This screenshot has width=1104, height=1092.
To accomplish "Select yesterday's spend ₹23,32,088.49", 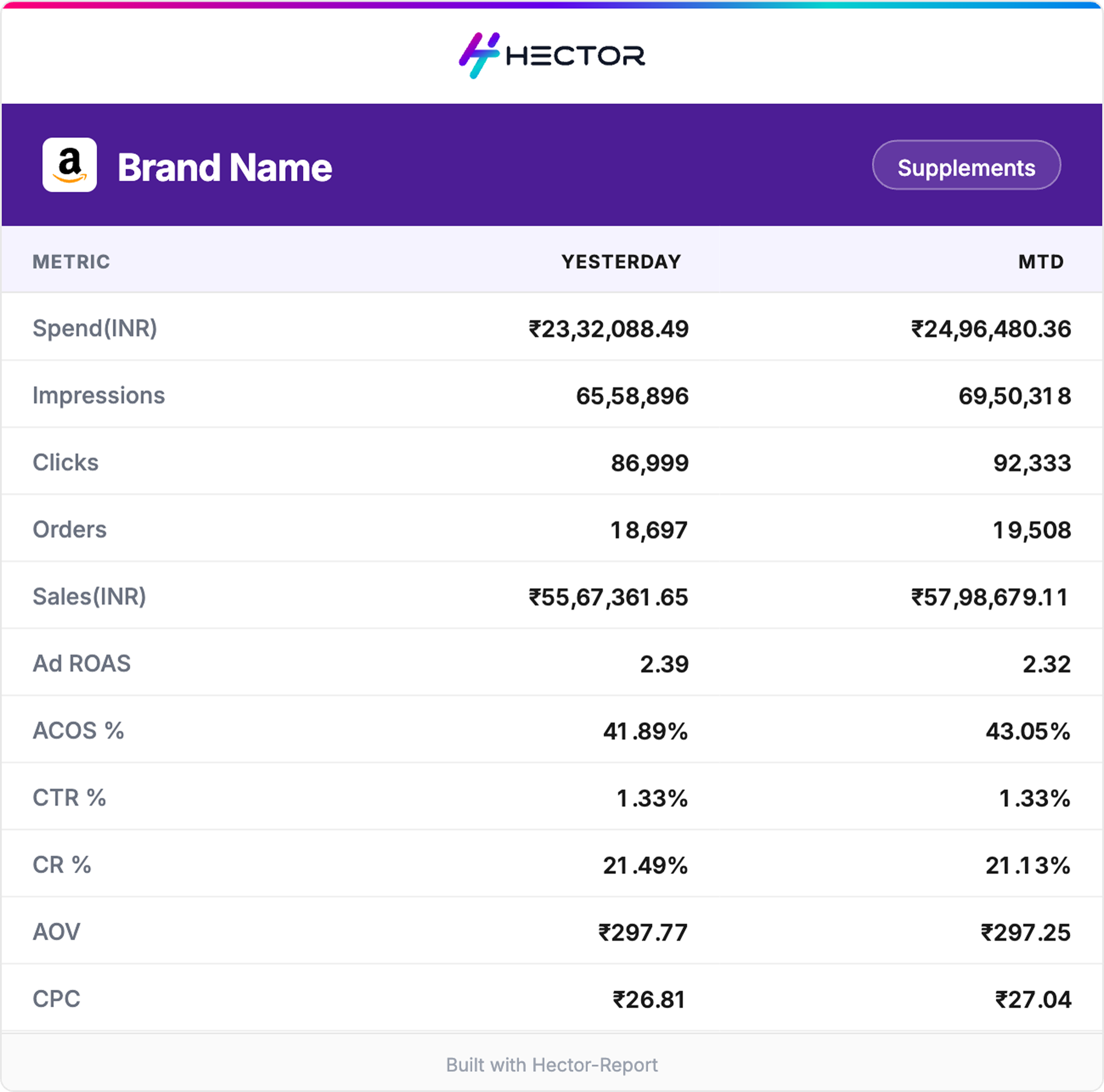I will pyautogui.click(x=609, y=329).
